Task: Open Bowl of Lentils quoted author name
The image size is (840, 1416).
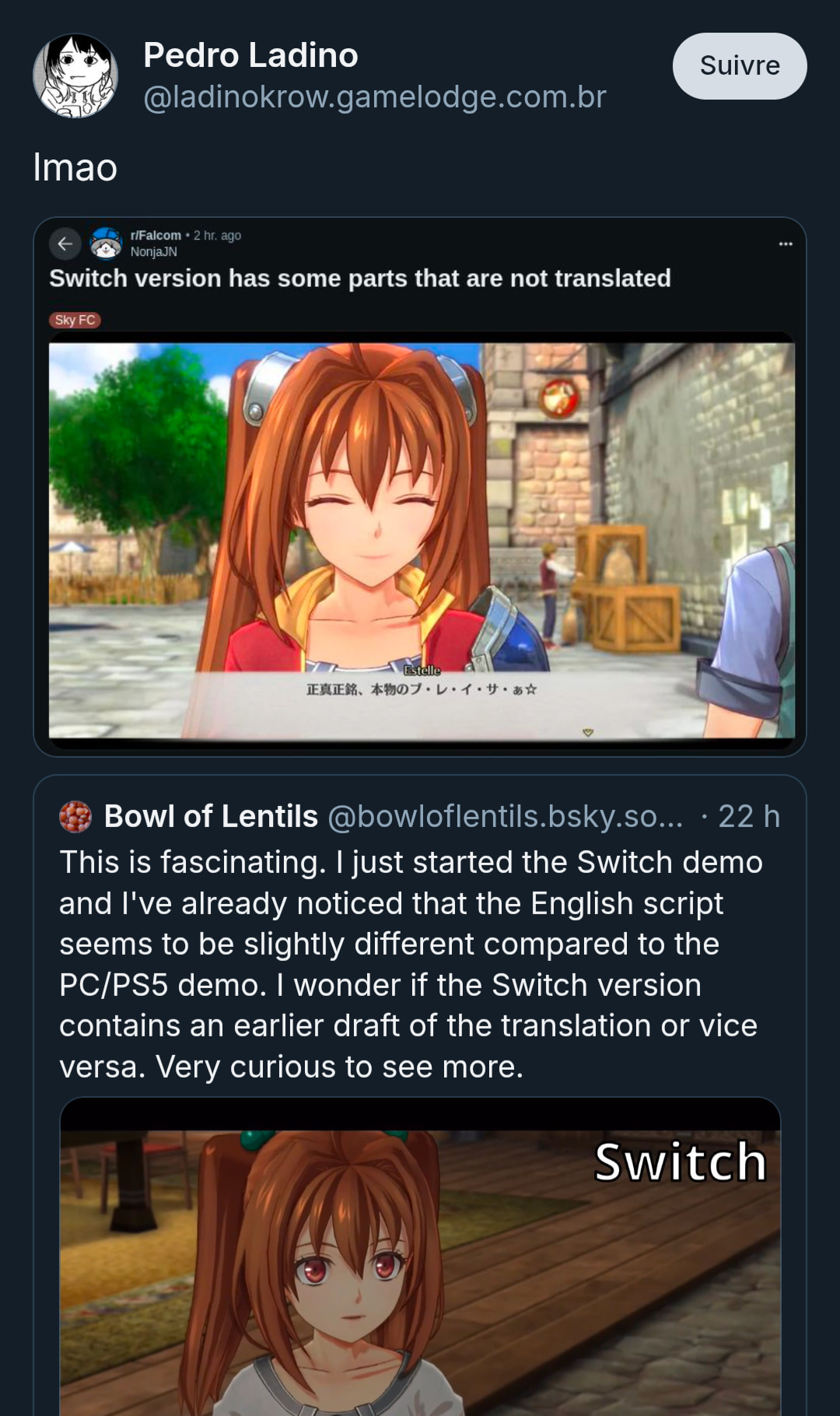Action: (x=211, y=816)
